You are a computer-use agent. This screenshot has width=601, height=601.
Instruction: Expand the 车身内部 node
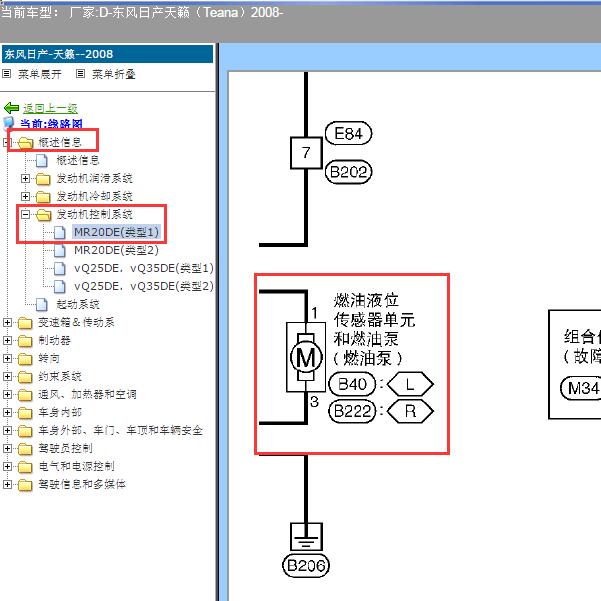[x=7, y=412]
